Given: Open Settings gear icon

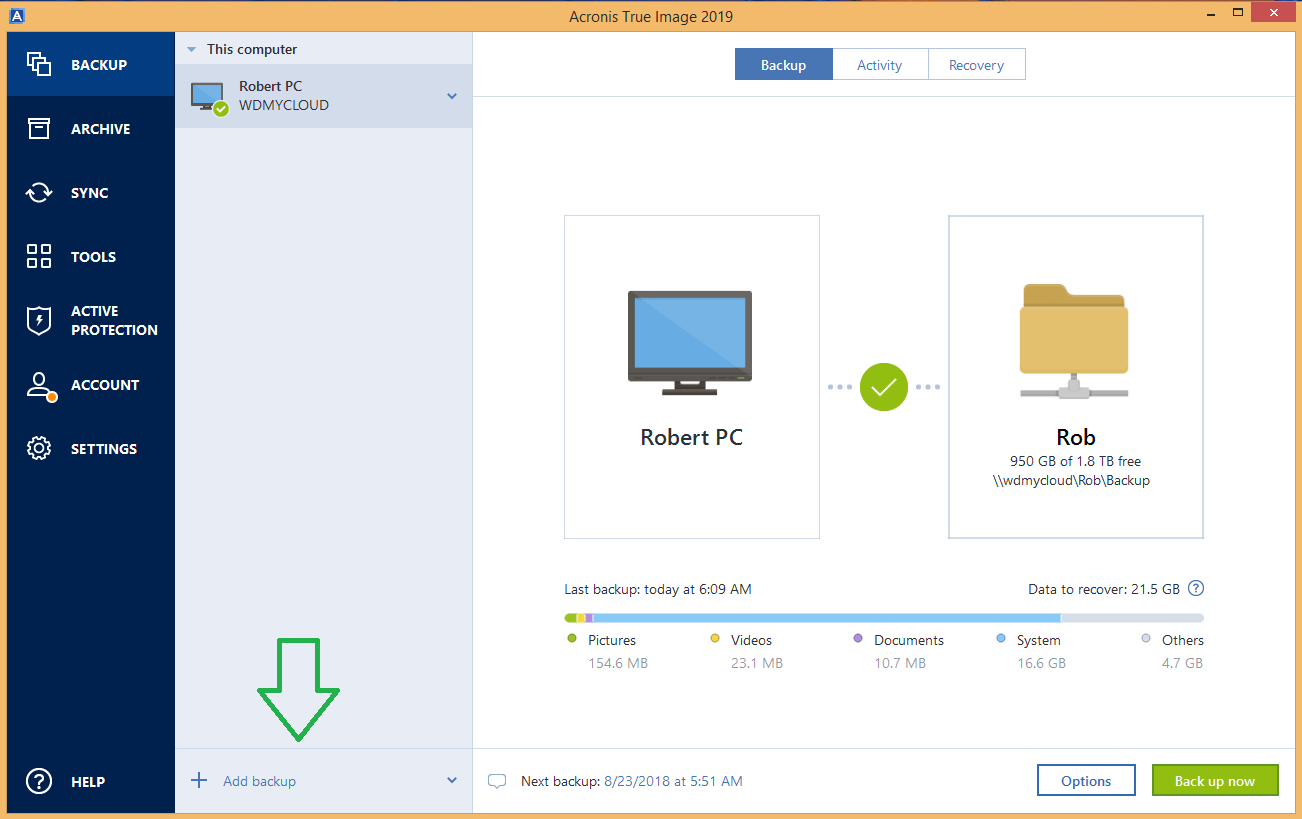Looking at the screenshot, I should [39, 449].
